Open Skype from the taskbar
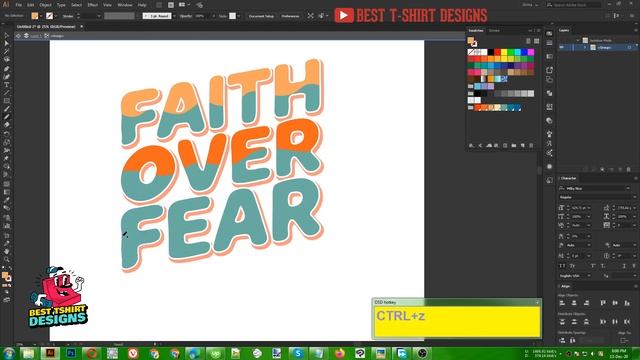The width and height of the screenshot is (640, 360). (x=298, y=353)
